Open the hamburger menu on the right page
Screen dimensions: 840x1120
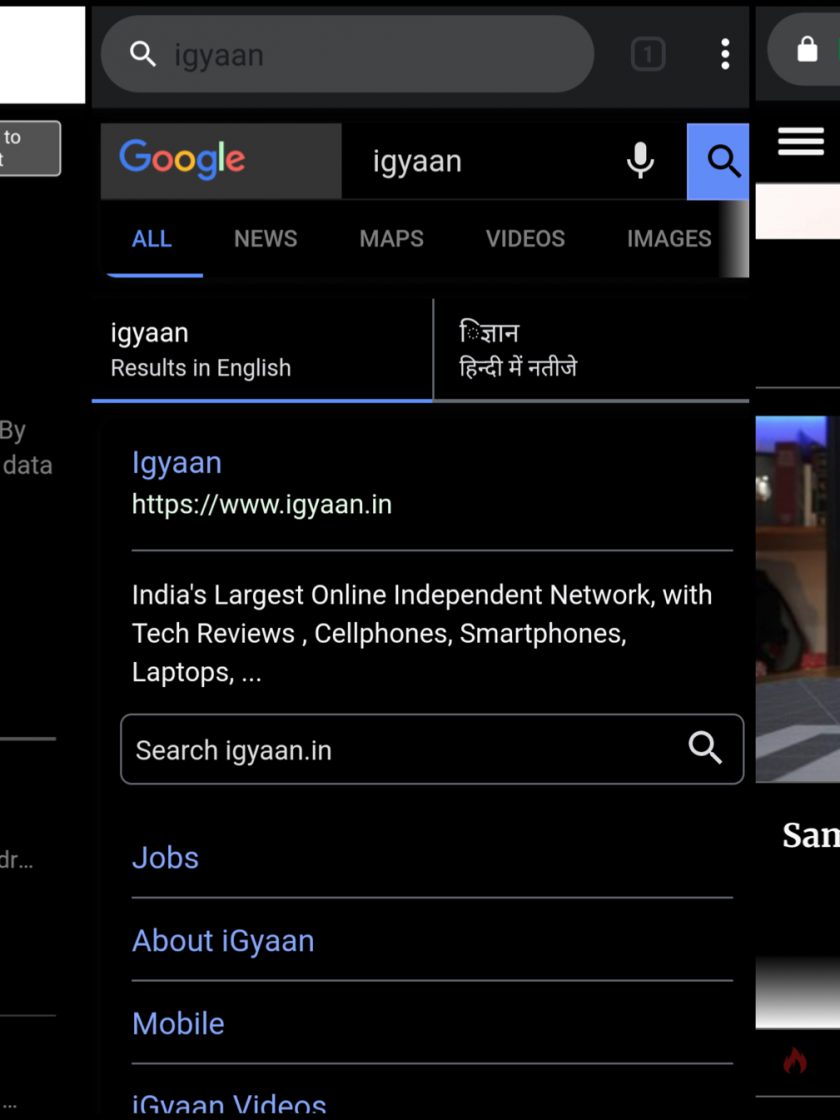tap(801, 142)
